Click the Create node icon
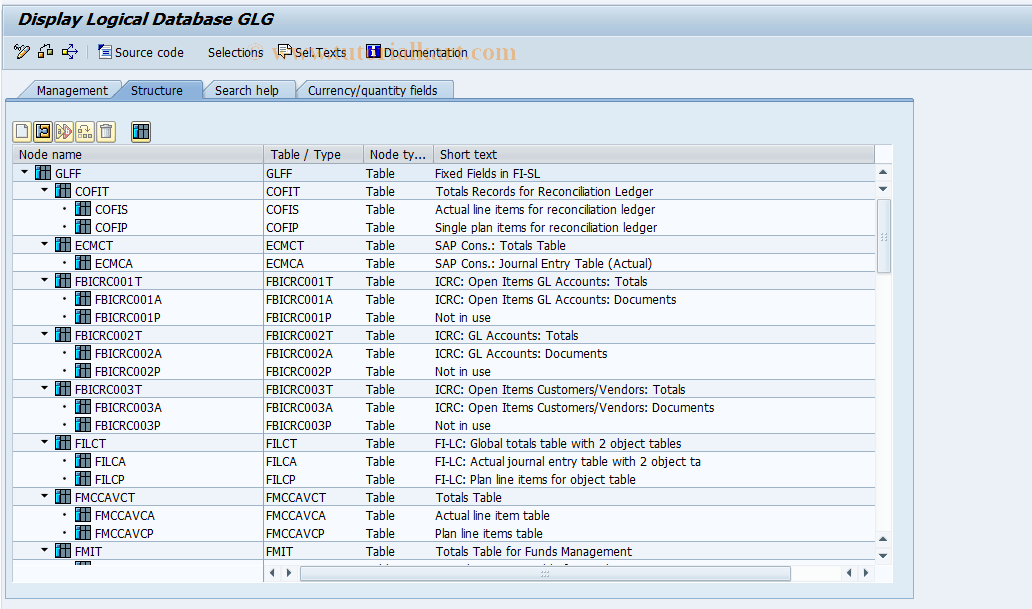Image resolution: width=1032 pixels, height=609 pixels. pos(20,131)
